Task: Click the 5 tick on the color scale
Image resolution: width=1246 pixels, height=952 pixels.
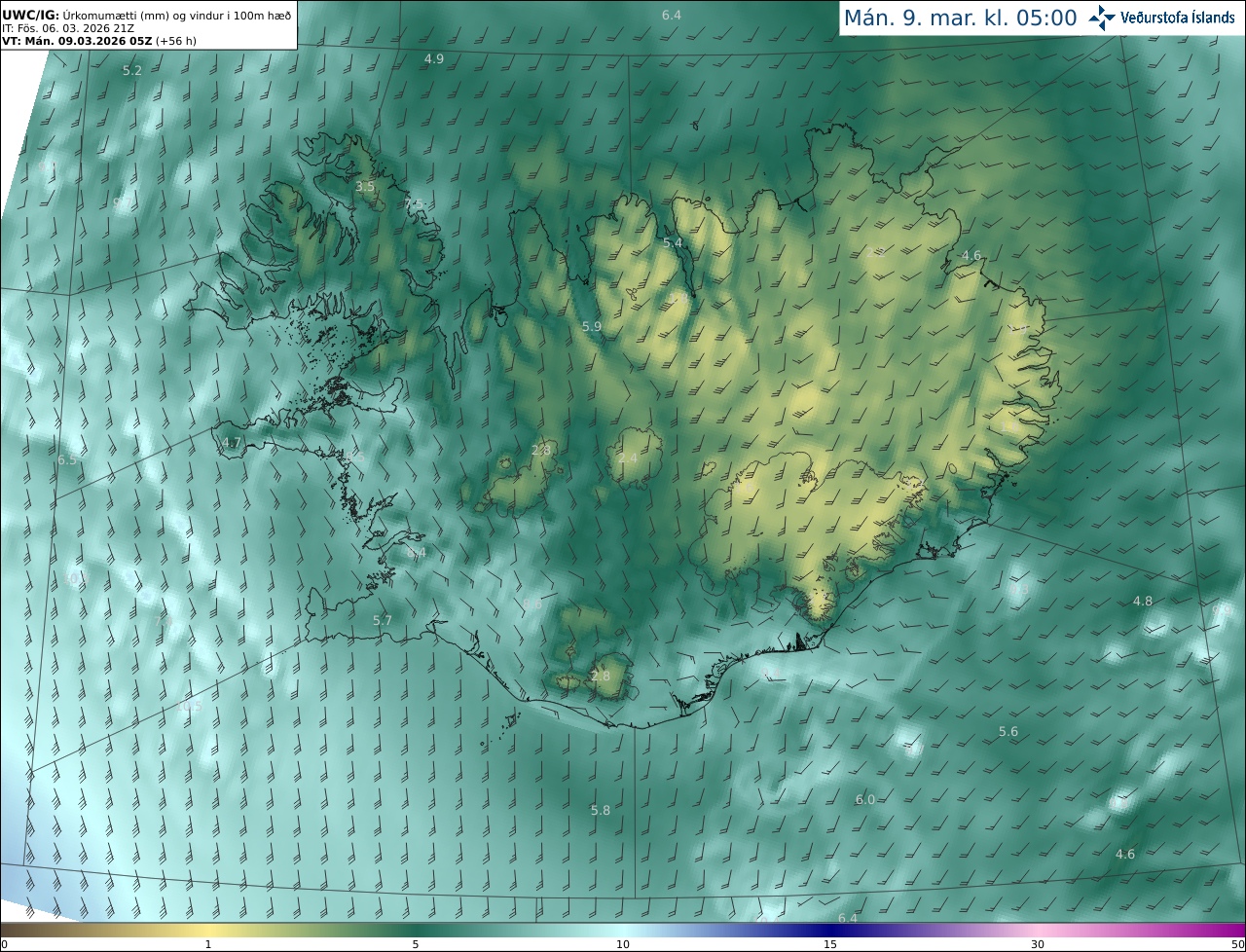Action: click(416, 944)
